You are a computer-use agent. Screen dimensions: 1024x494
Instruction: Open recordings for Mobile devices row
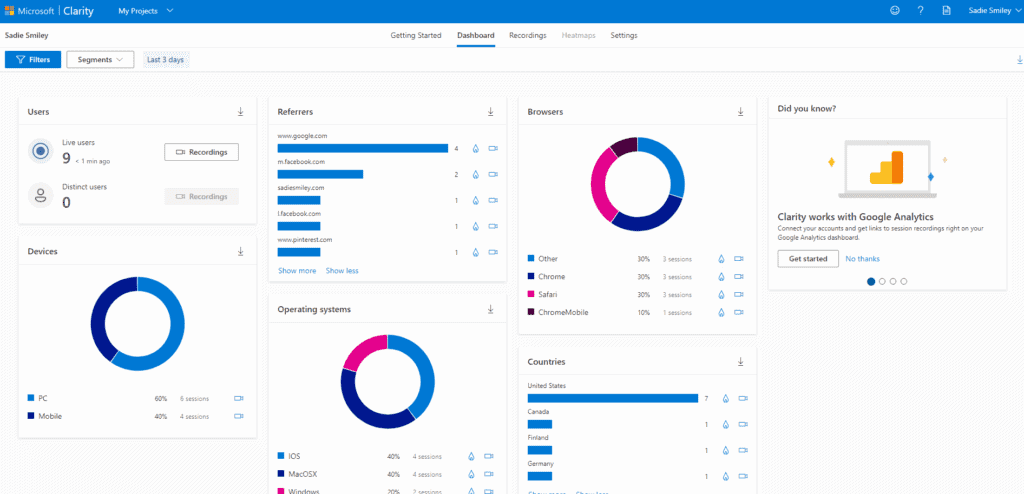(238, 416)
